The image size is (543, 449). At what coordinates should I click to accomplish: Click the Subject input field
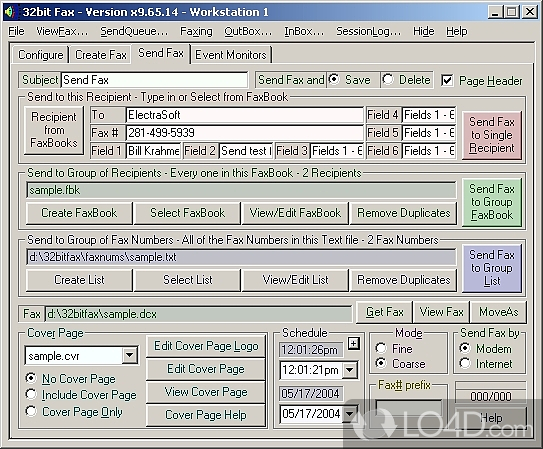[154, 80]
